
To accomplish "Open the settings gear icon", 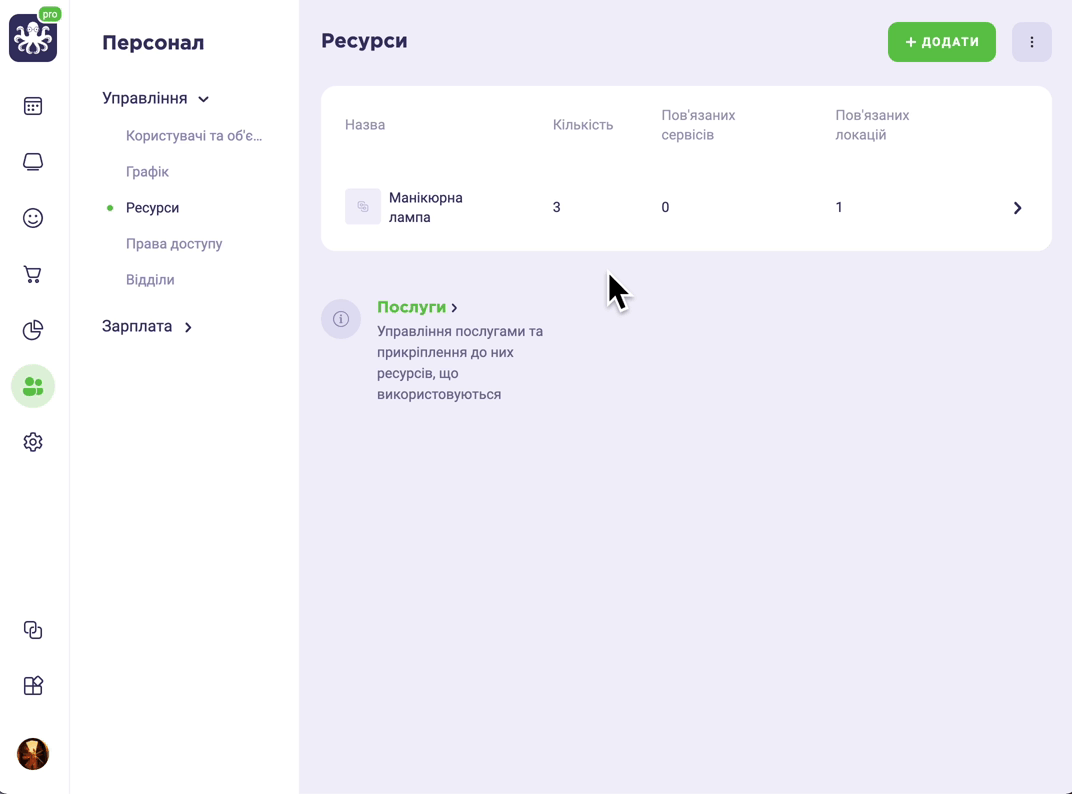I will pyautogui.click(x=33, y=442).
